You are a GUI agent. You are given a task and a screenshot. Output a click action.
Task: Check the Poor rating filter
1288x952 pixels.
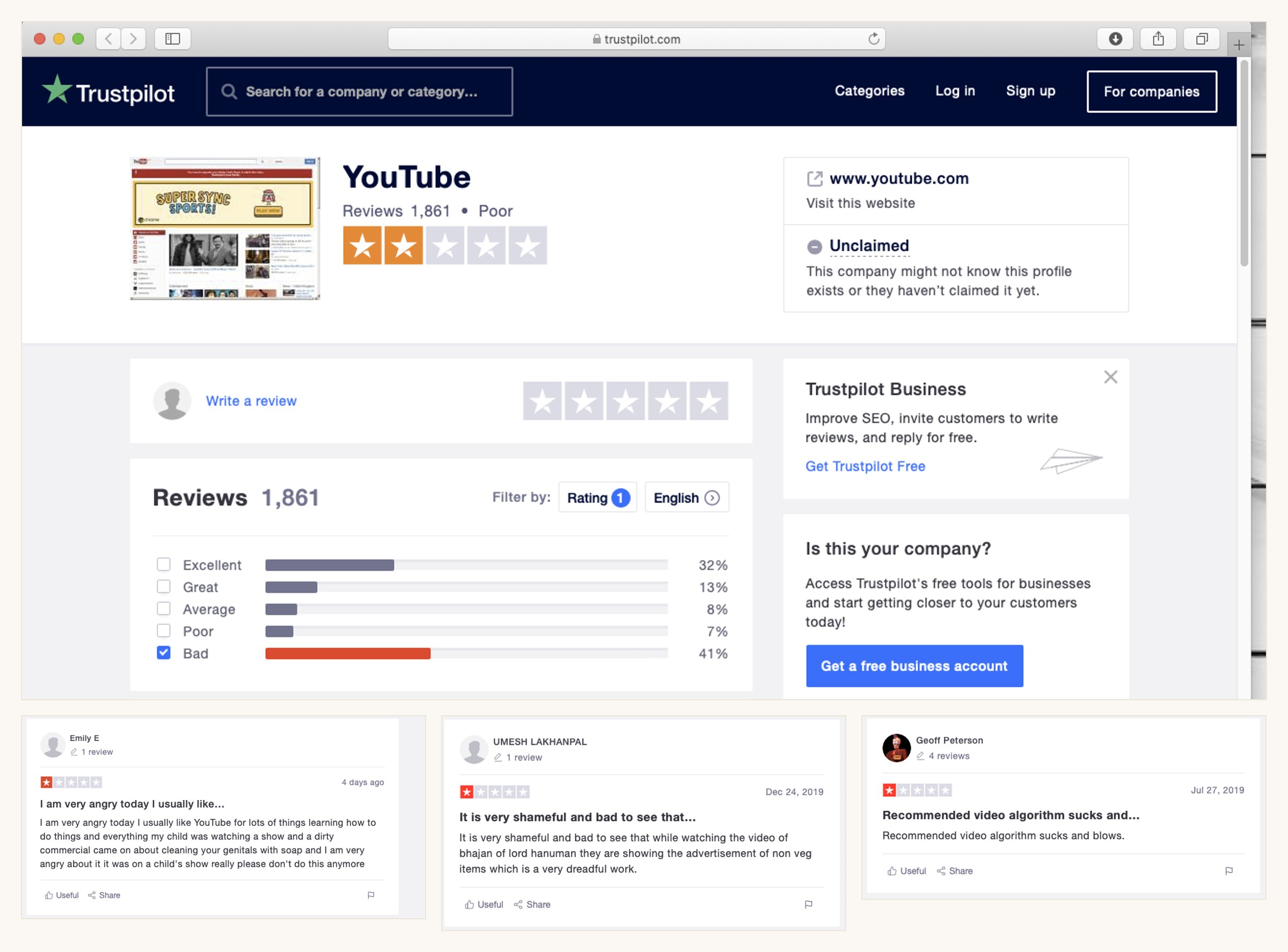tap(164, 630)
